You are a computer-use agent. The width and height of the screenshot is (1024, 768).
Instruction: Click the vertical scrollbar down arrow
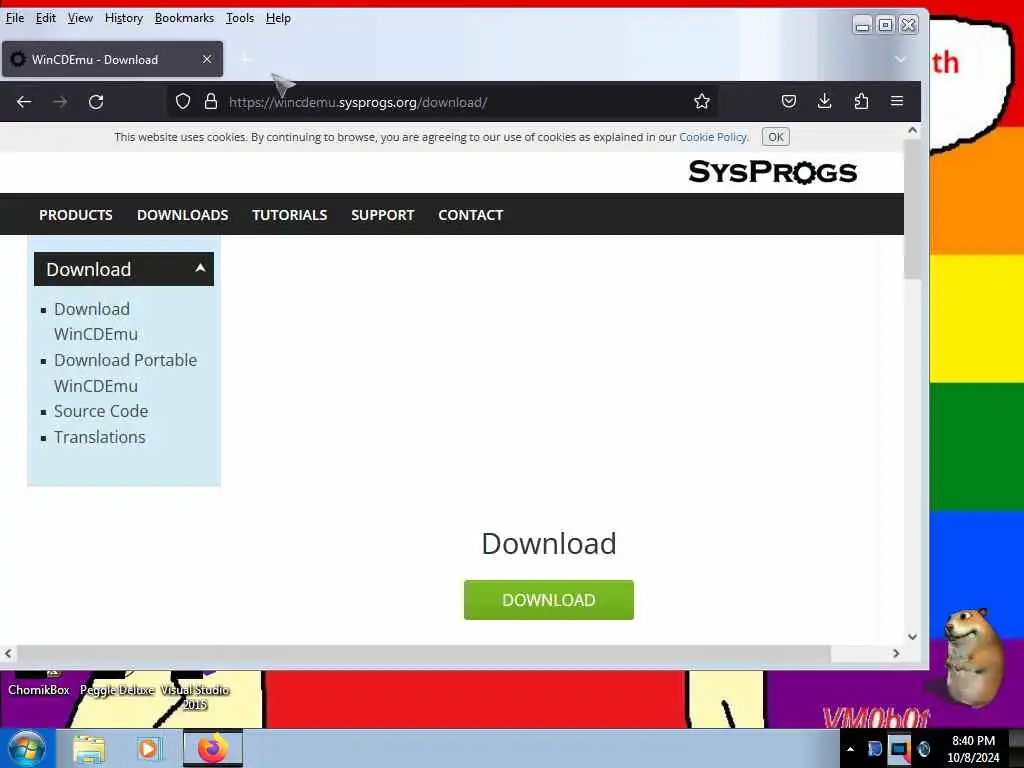coord(912,637)
